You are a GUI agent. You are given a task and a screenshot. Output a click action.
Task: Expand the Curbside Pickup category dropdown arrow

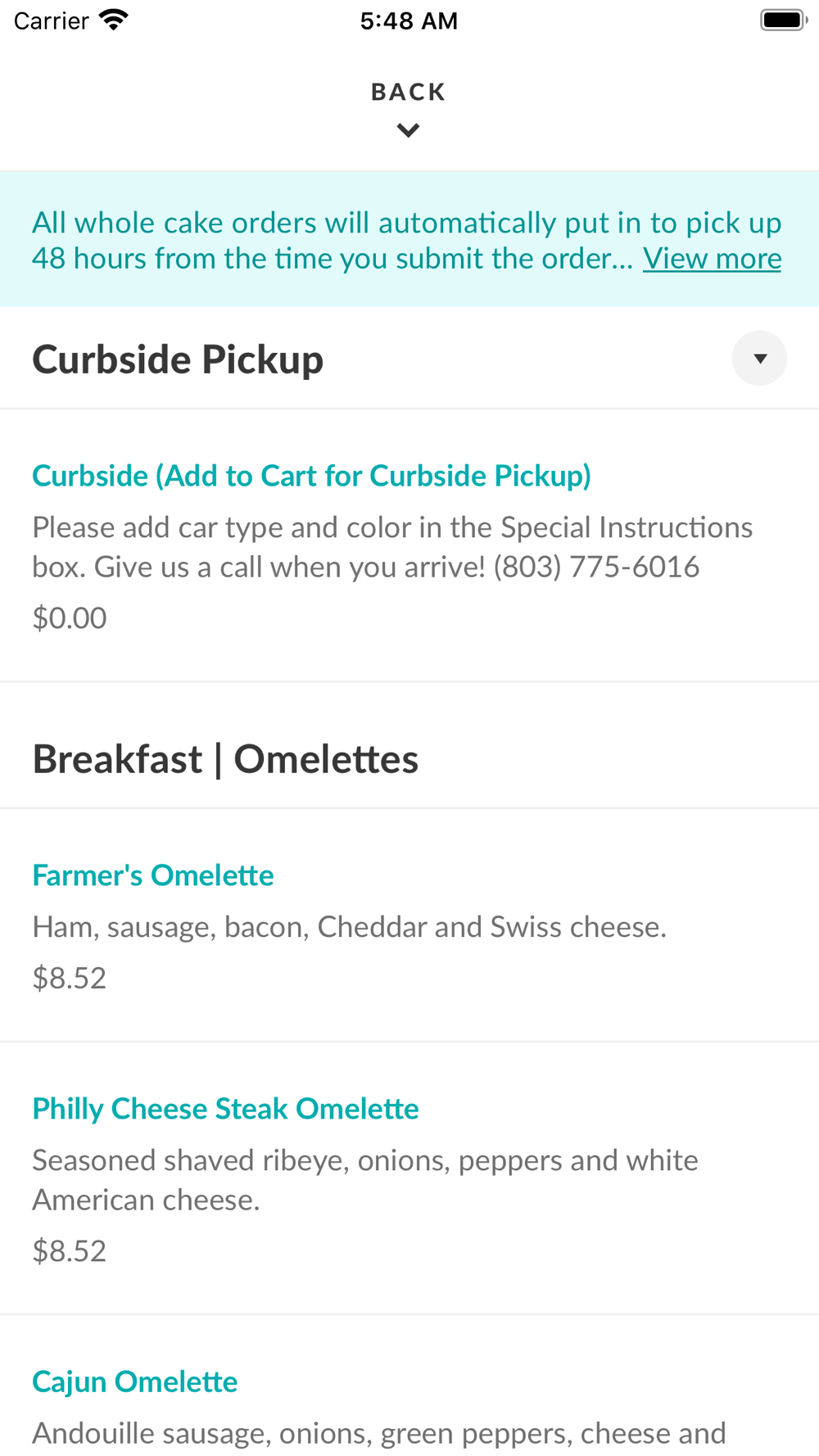point(759,358)
